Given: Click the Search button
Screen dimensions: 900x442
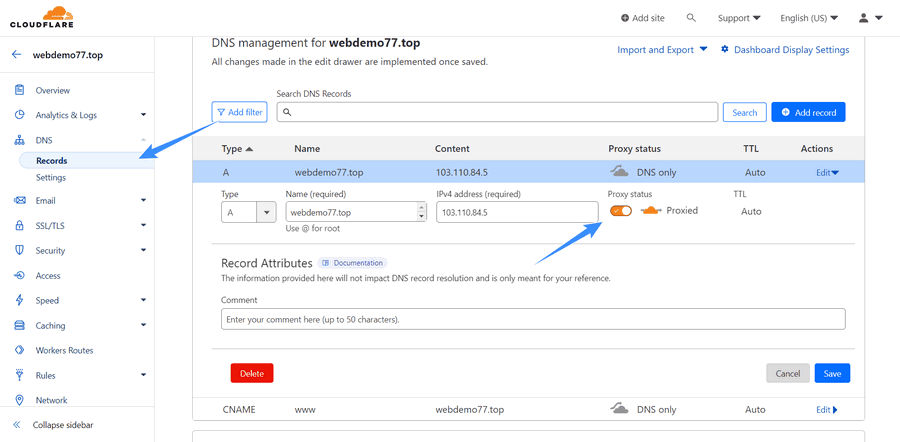Looking at the screenshot, I should [744, 113].
